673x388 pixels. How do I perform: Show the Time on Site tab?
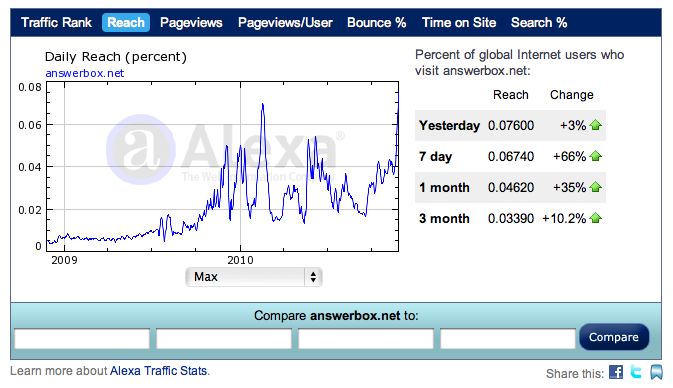459,22
